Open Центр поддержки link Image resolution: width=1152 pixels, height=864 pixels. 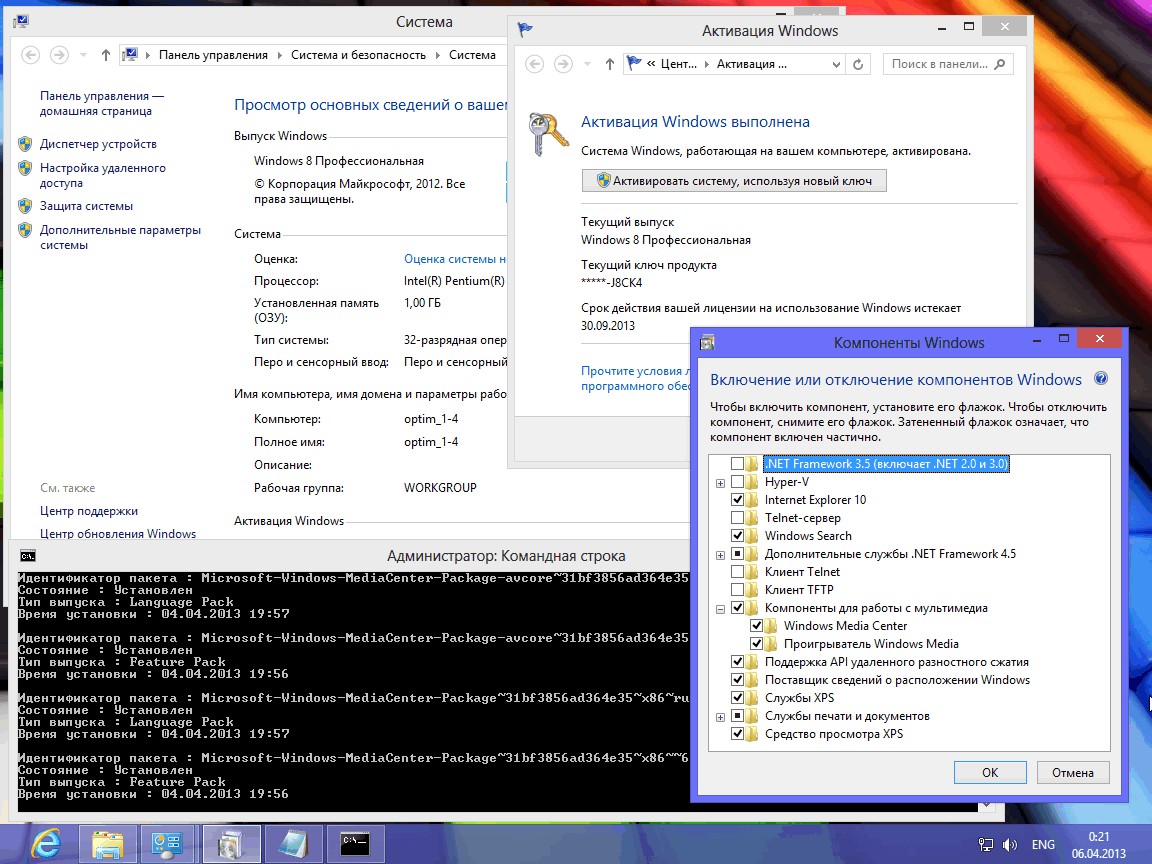[x=88, y=511]
